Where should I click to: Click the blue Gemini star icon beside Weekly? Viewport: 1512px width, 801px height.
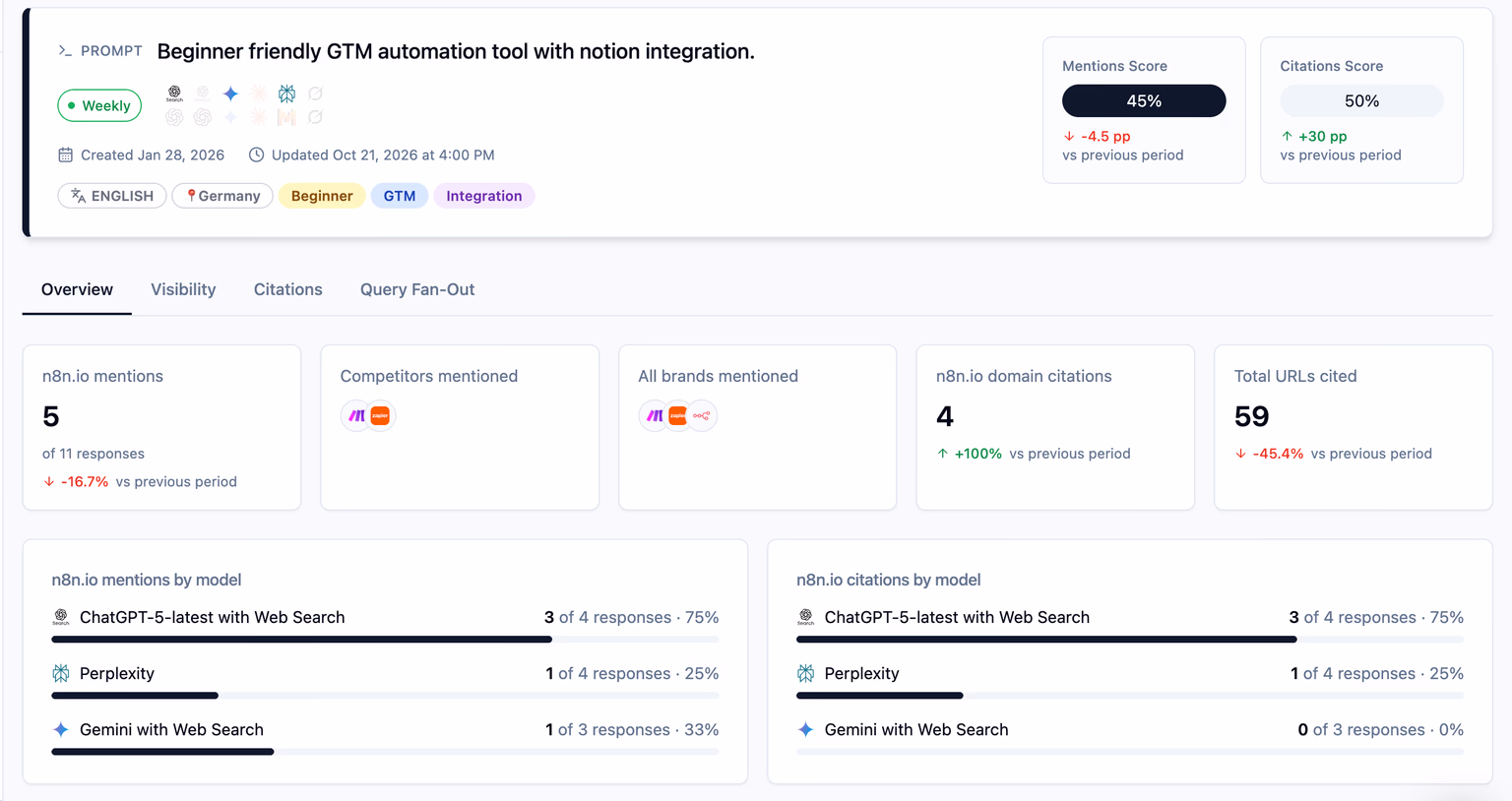[x=230, y=93]
